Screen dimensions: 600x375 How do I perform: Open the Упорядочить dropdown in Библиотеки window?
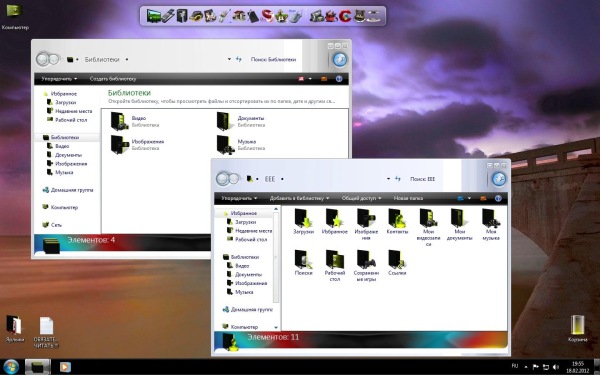pyautogui.click(x=59, y=79)
